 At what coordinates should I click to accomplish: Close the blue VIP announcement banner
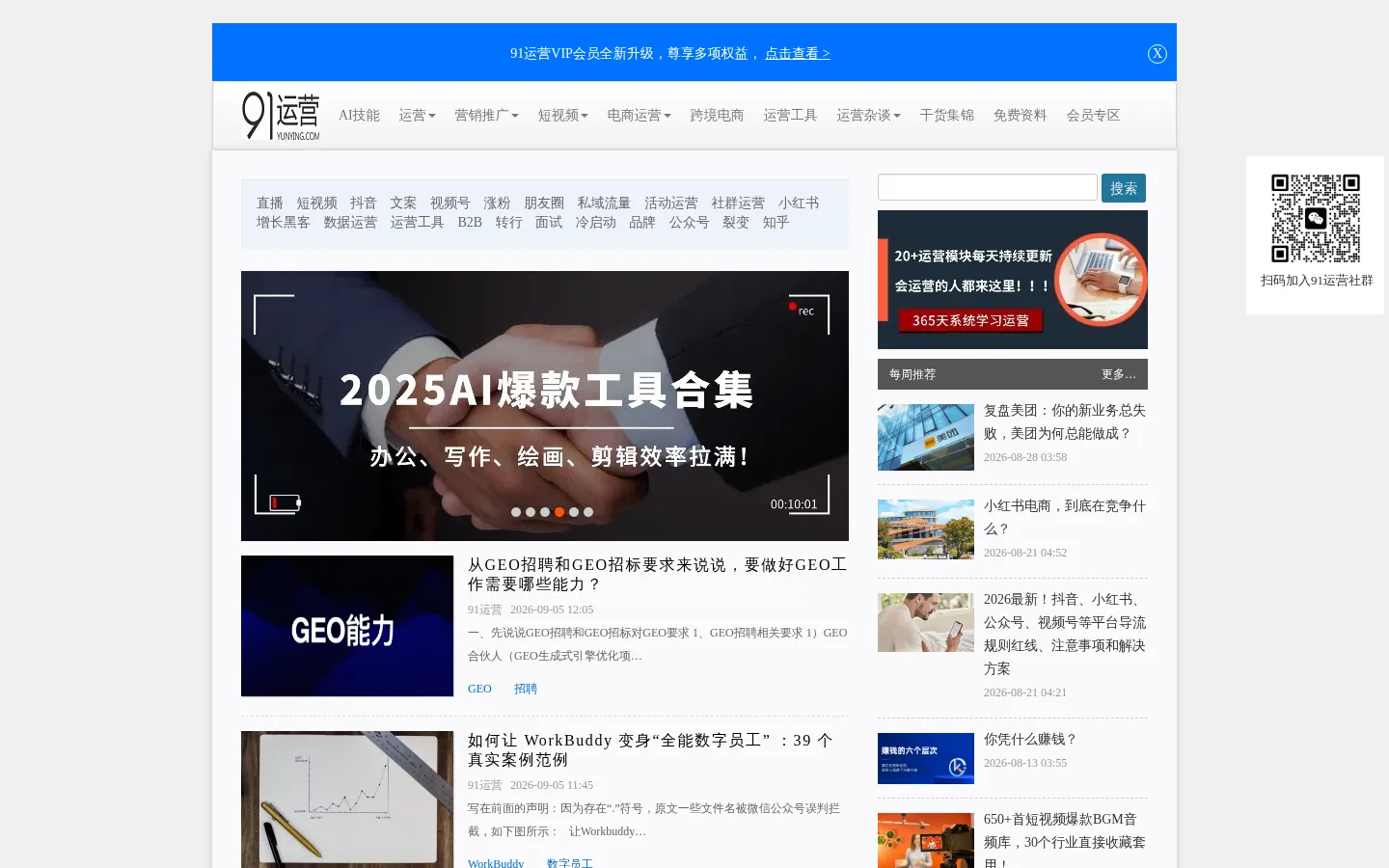[x=1157, y=54]
